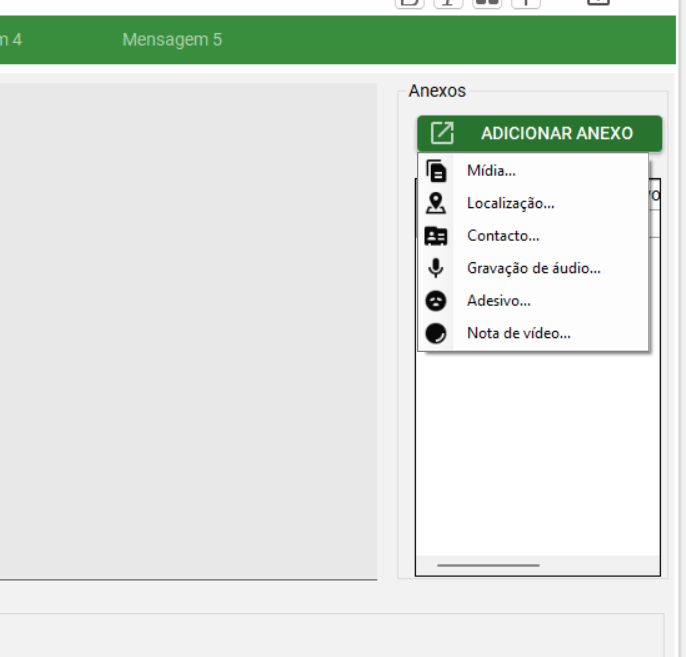This screenshot has width=686, height=657.
Task: Choose the "Mídia..." menu entry text
Action: (491, 171)
